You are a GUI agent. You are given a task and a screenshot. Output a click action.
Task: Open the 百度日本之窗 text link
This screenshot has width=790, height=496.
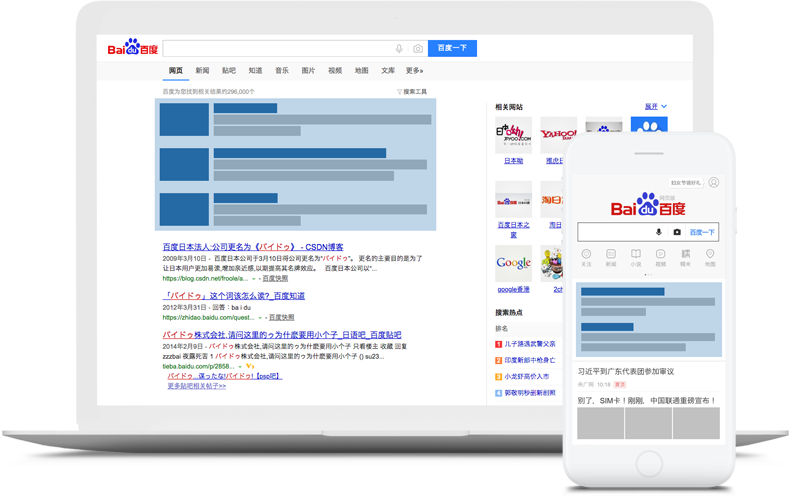pos(513,230)
